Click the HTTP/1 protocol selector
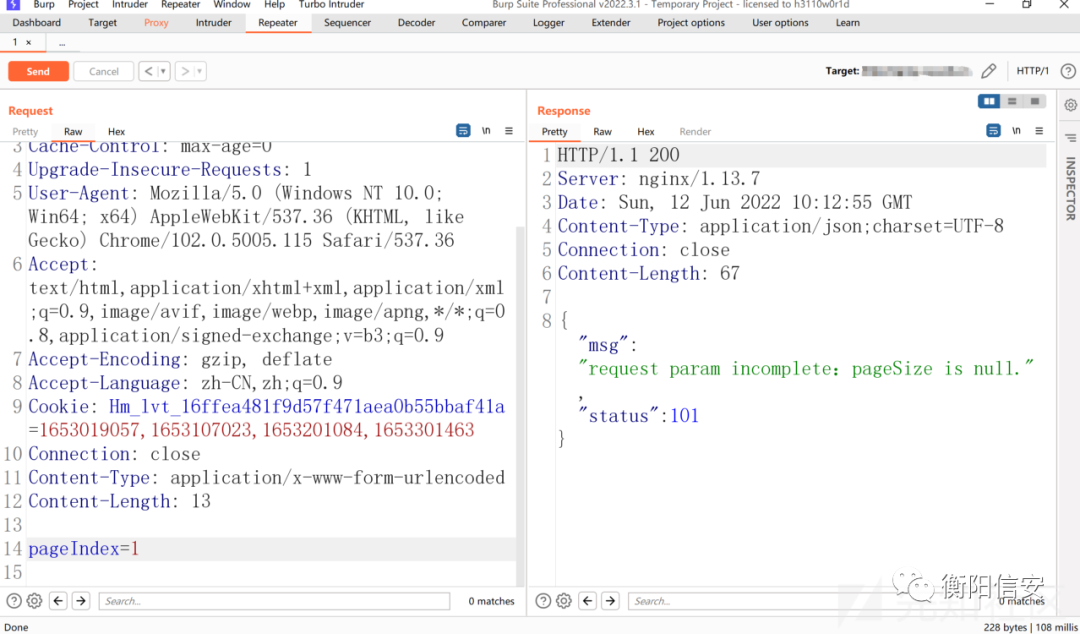The height and width of the screenshot is (634, 1080). 1032,71
